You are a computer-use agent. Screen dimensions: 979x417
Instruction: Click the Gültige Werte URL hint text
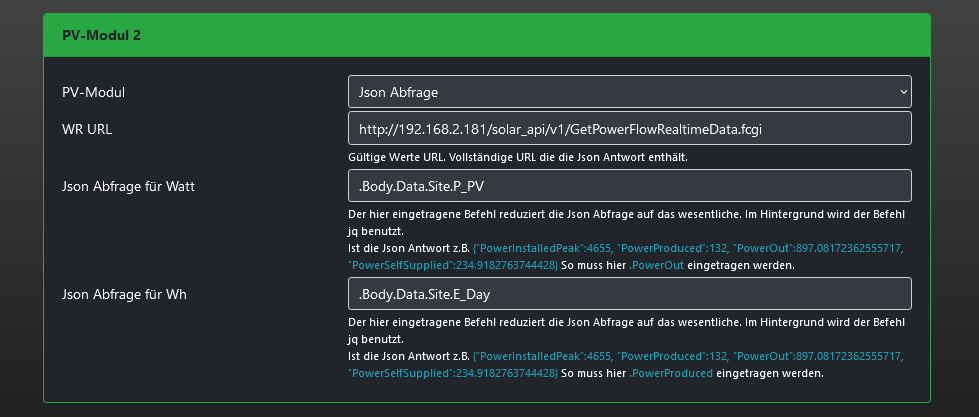(x=518, y=157)
